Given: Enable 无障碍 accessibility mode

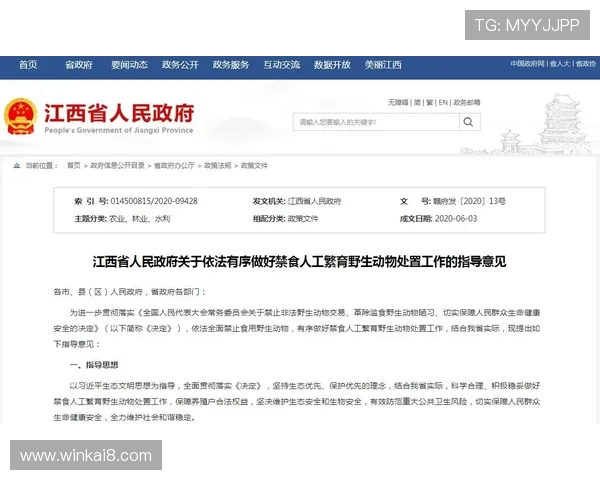Looking at the screenshot, I should point(398,102).
